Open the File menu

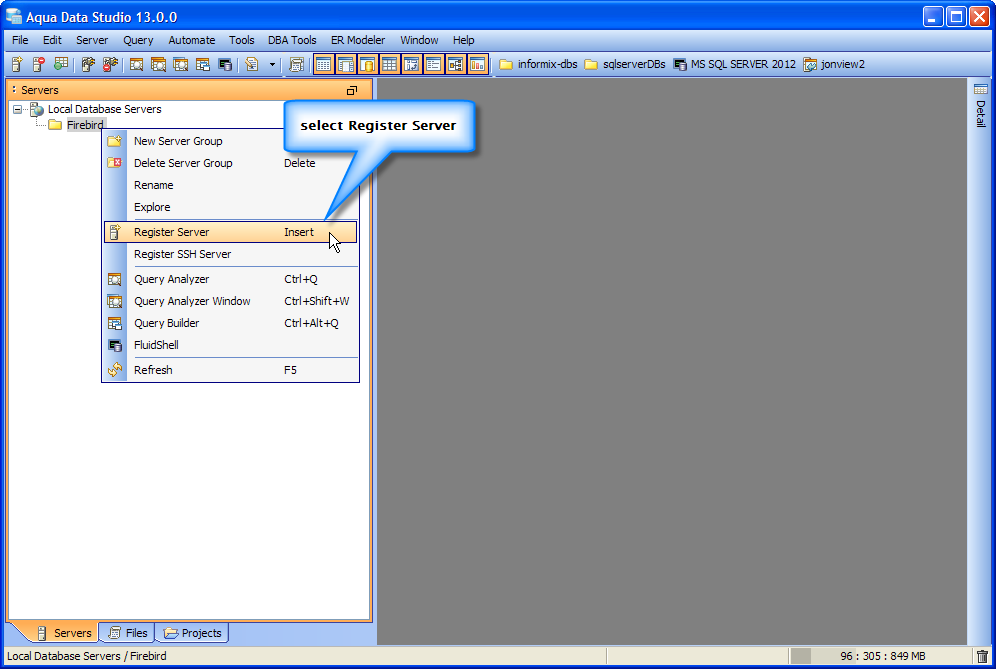pos(20,40)
